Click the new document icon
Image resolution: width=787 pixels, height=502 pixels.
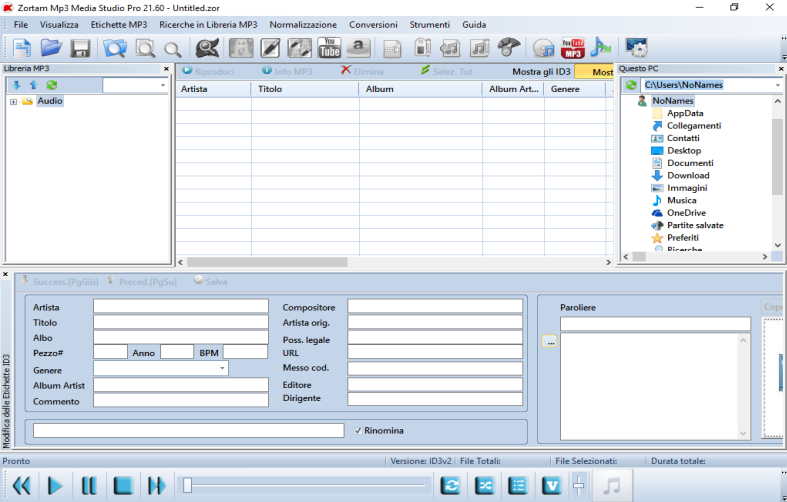(x=22, y=48)
